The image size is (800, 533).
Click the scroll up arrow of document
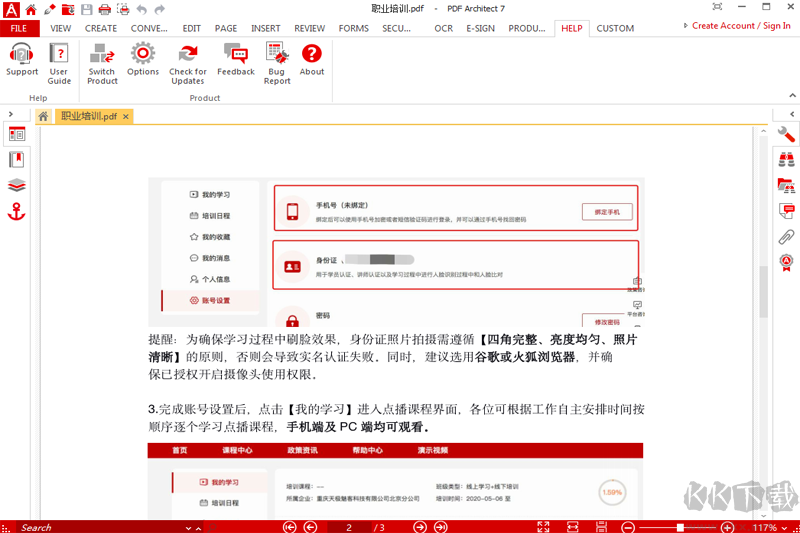pyautogui.click(x=763, y=132)
